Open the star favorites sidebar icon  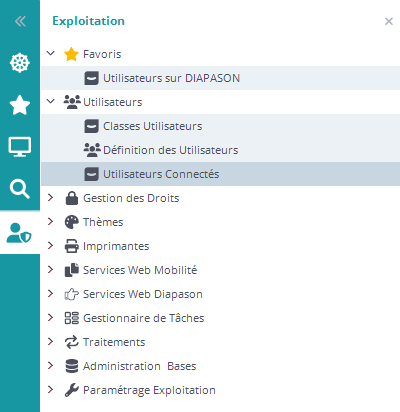pyautogui.click(x=20, y=105)
